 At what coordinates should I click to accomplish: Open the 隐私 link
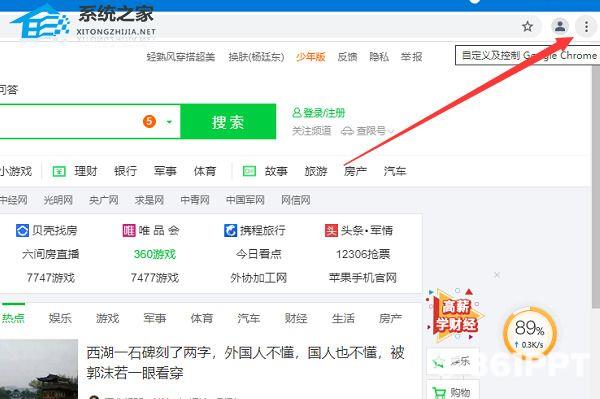point(379,57)
